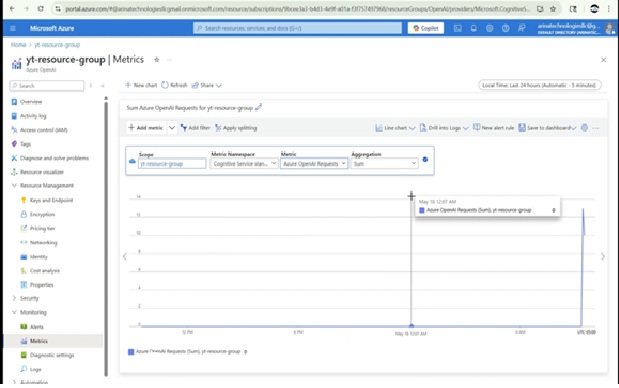Open the notifications bell icon

coord(473,28)
